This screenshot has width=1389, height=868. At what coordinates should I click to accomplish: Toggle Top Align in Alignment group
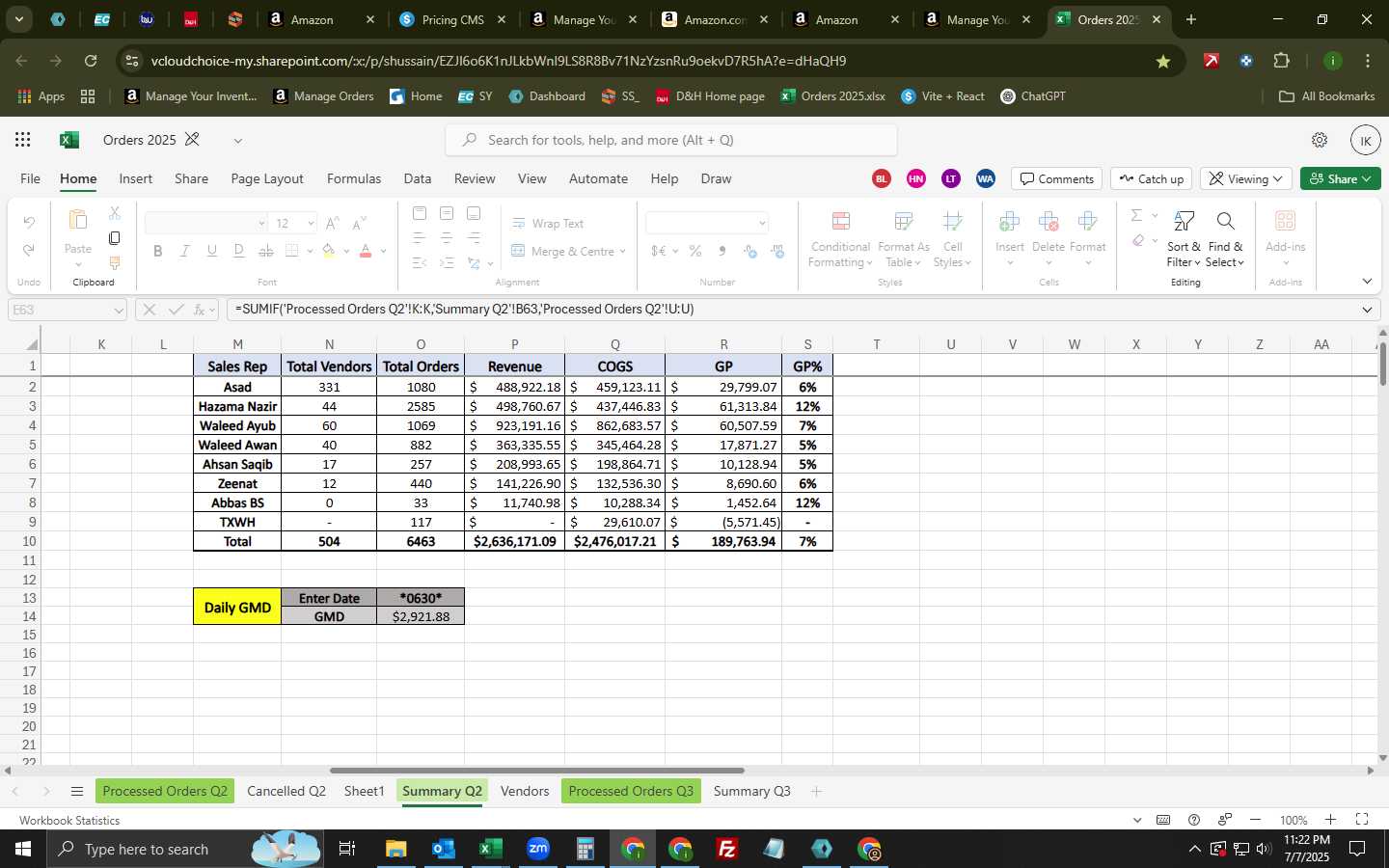pyautogui.click(x=420, y=213)
